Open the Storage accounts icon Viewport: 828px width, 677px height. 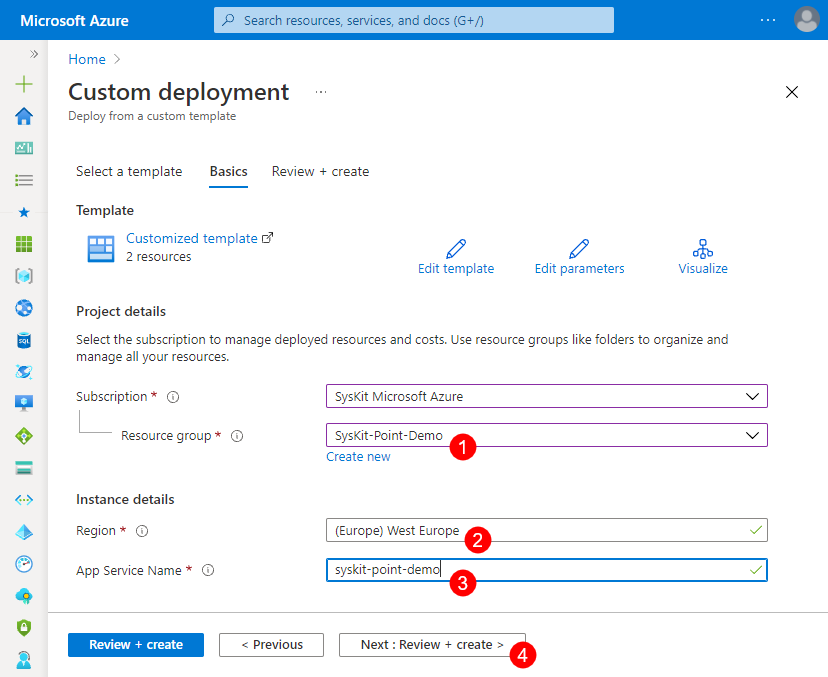pos(22,468)
